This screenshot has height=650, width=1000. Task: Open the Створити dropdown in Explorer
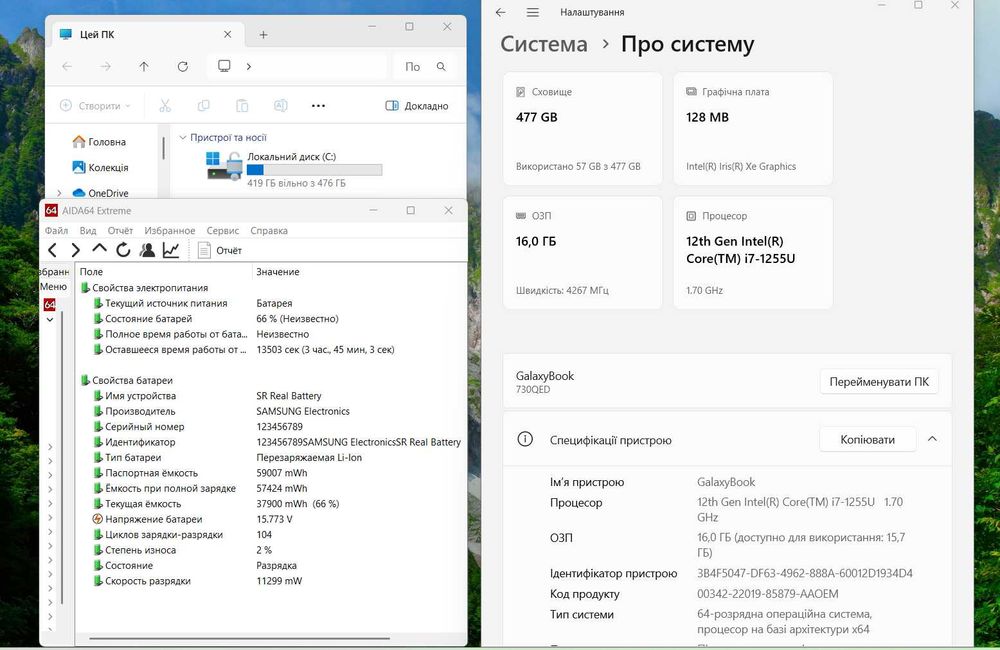(x=95, y=106)
